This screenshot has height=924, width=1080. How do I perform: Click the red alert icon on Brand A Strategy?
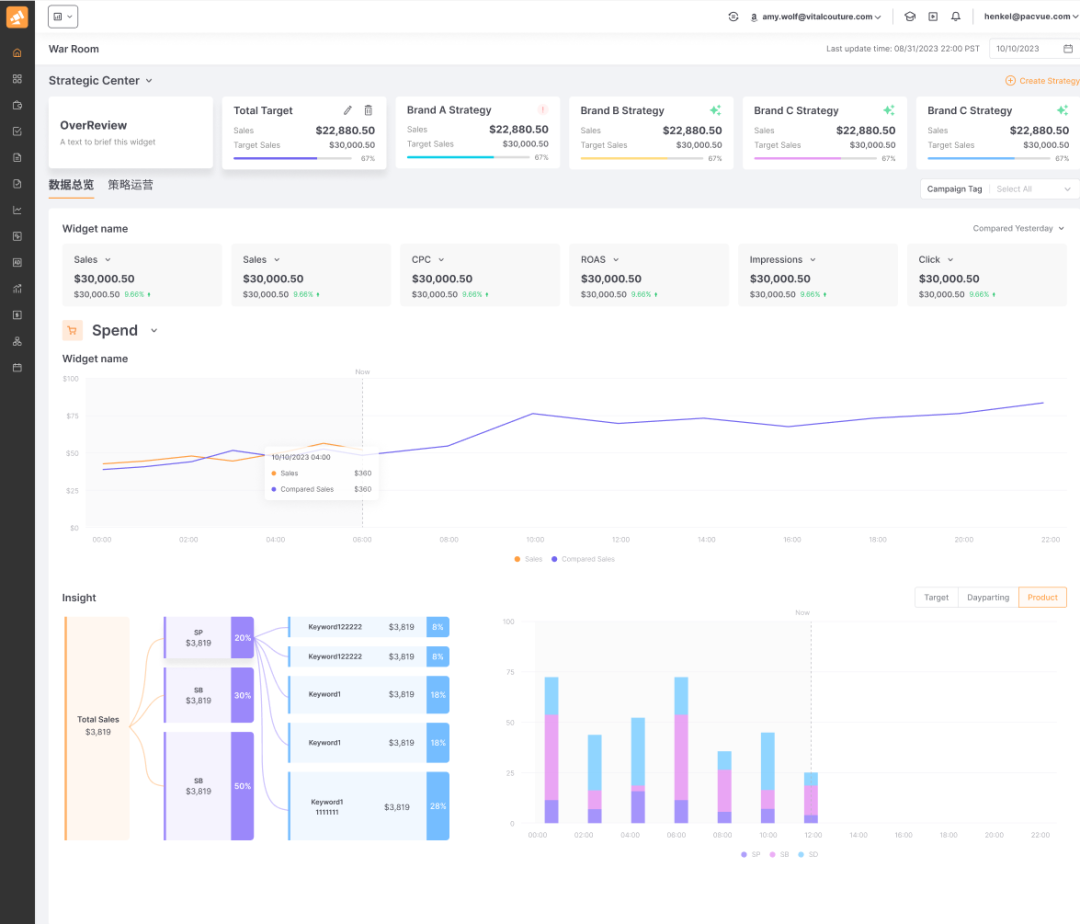[x=543, y=109]
